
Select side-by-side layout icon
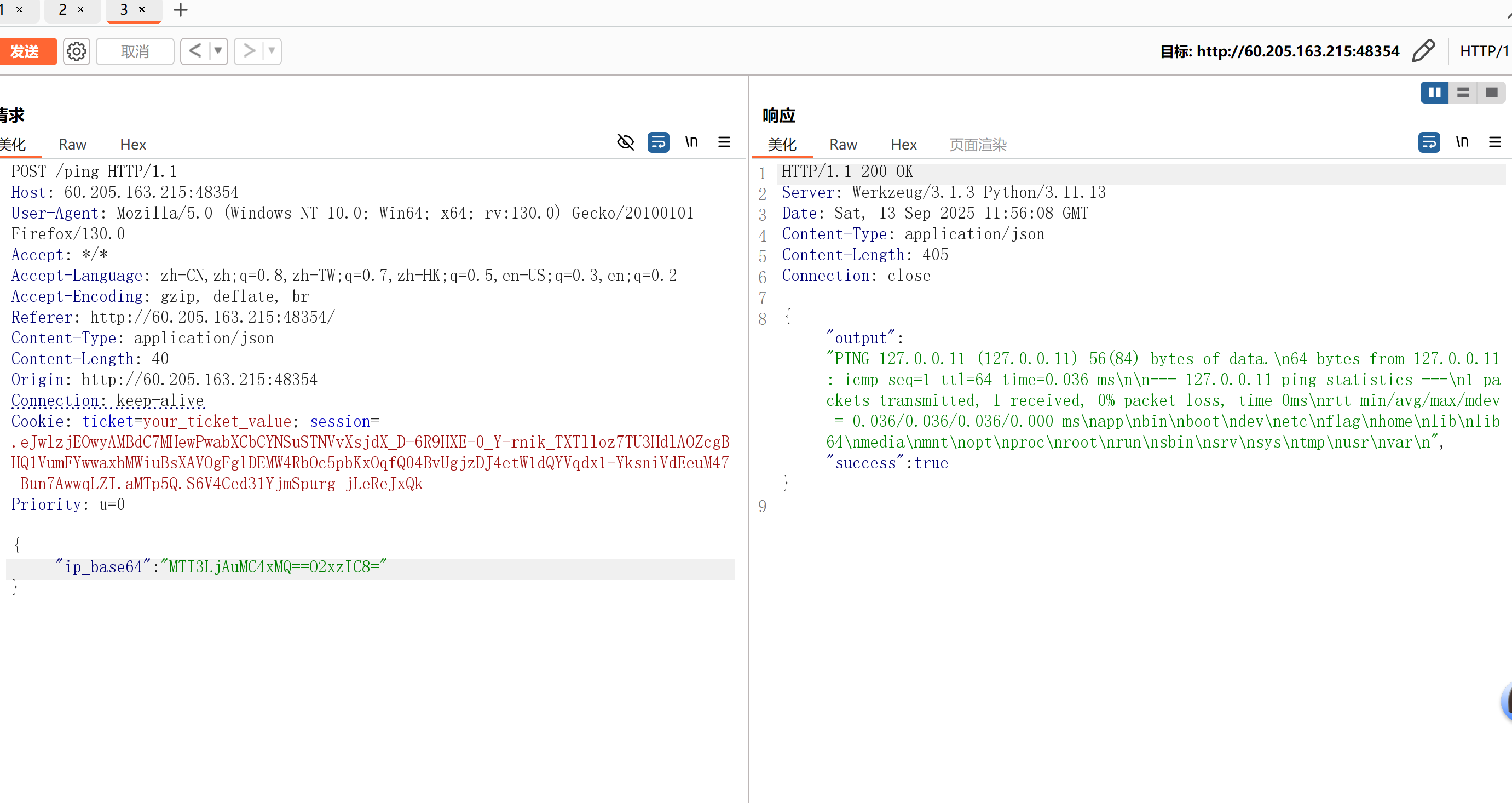click(x=1434, y=92)
